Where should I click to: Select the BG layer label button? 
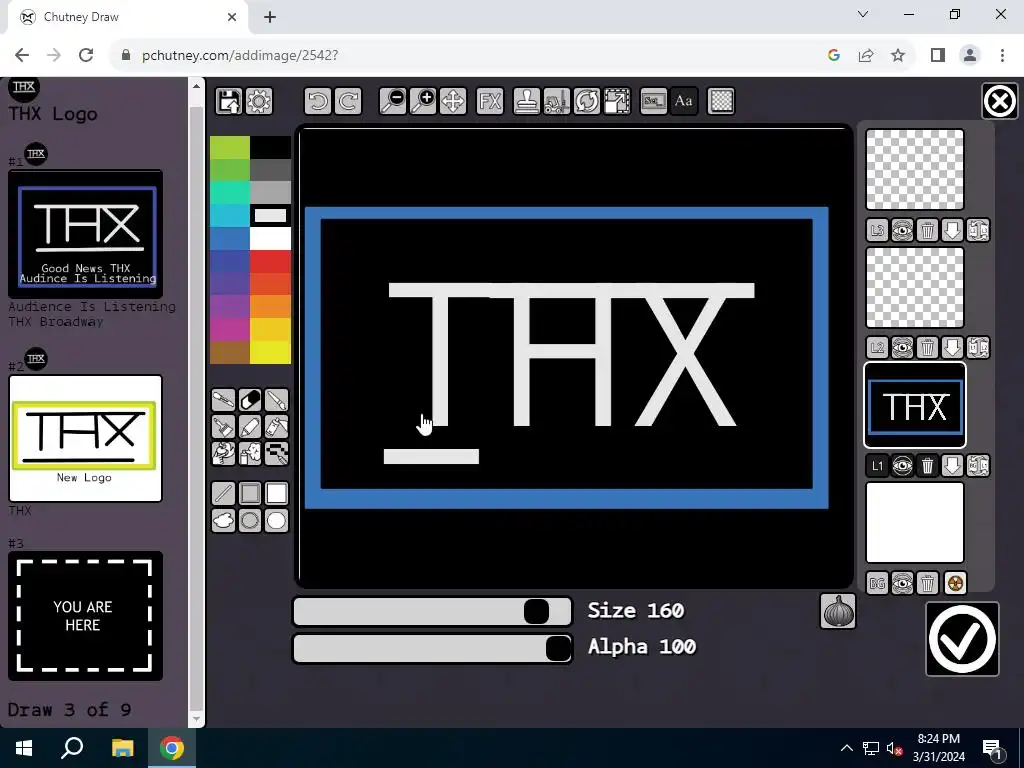(x=877, y=583)
